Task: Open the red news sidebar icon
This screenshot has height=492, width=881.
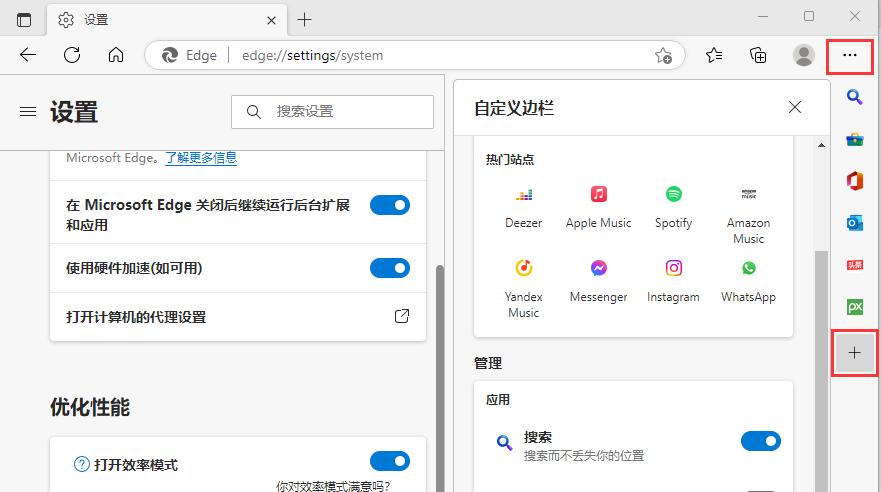Action: (x=855, y=265)
